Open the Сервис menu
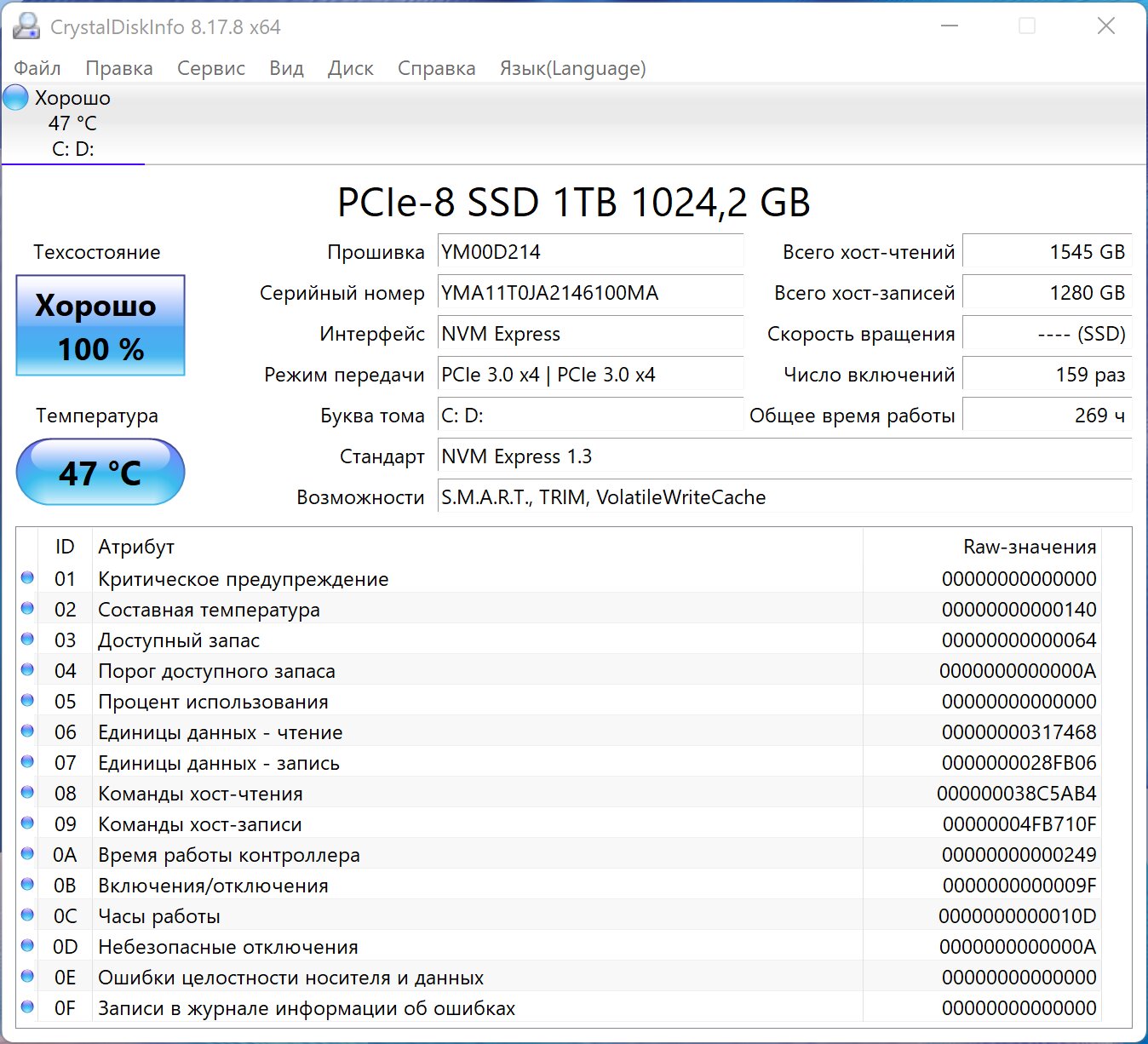Viewport: 1148px width, 1044px height. click(x=211, y=68)
